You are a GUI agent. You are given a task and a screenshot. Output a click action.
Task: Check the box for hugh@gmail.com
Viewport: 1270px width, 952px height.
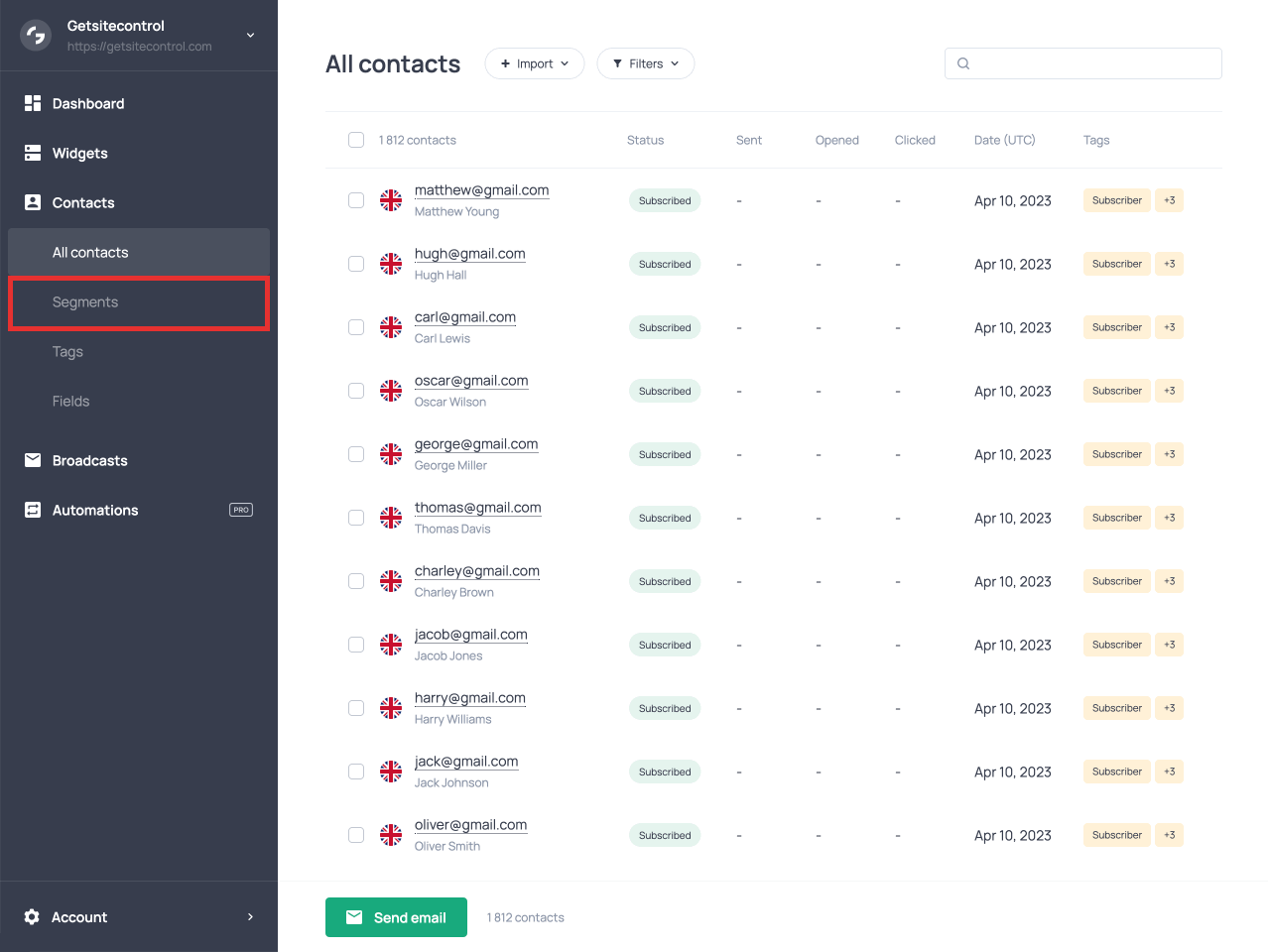pyautogui.click(x=356, y=264)
